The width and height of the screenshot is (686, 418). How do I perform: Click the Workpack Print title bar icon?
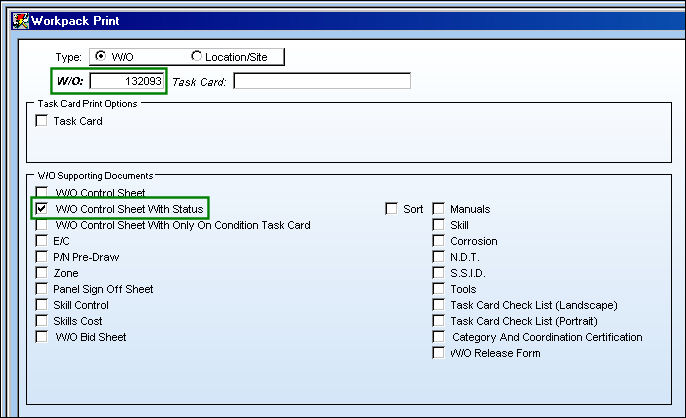coord(20,21)
